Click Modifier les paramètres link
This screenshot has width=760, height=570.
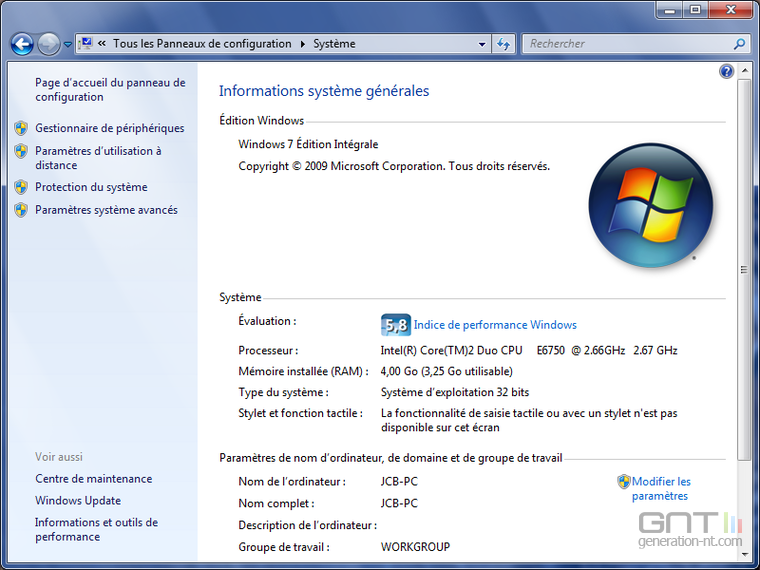click(x=661, y=489)
